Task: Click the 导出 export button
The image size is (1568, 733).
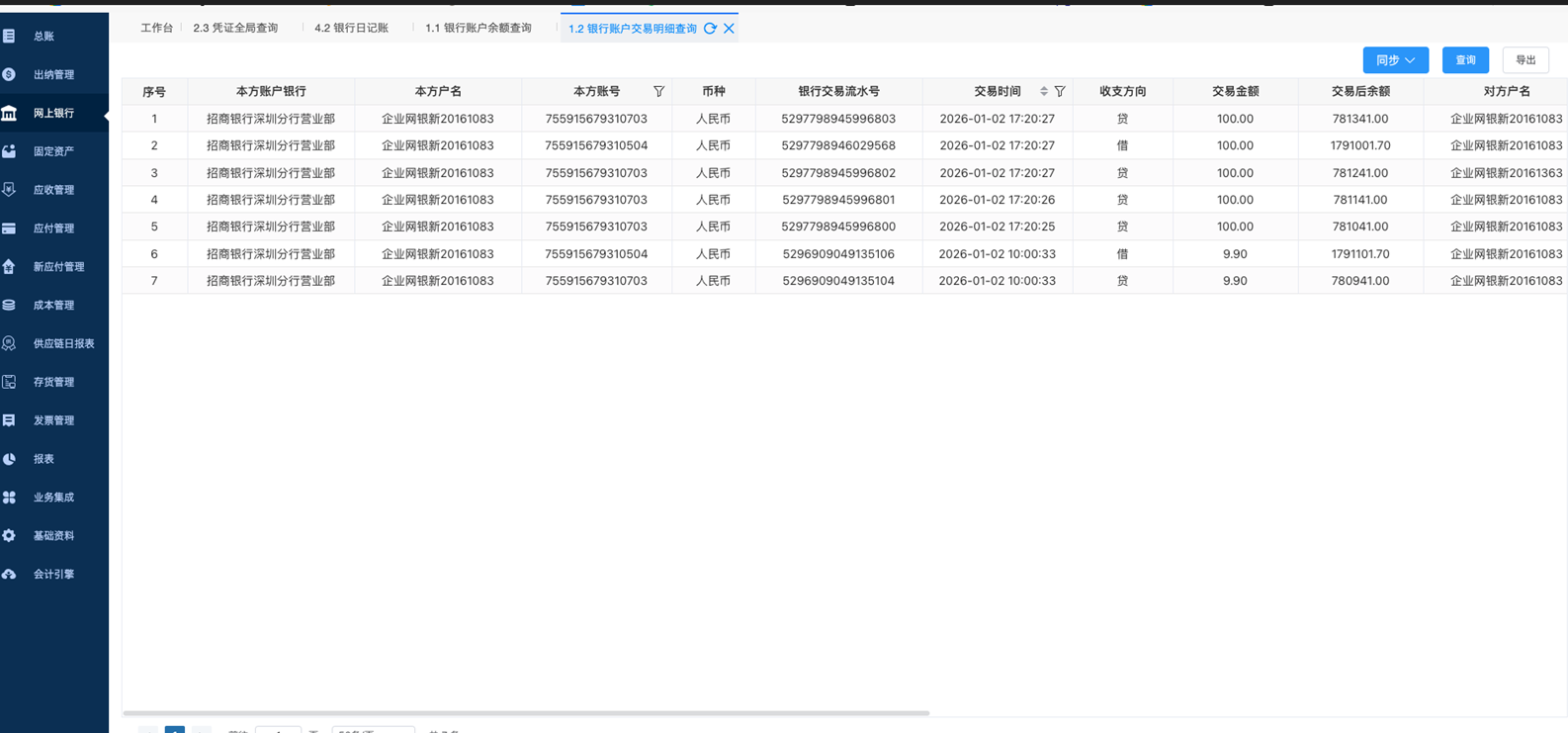Action: pos(1525,60)
